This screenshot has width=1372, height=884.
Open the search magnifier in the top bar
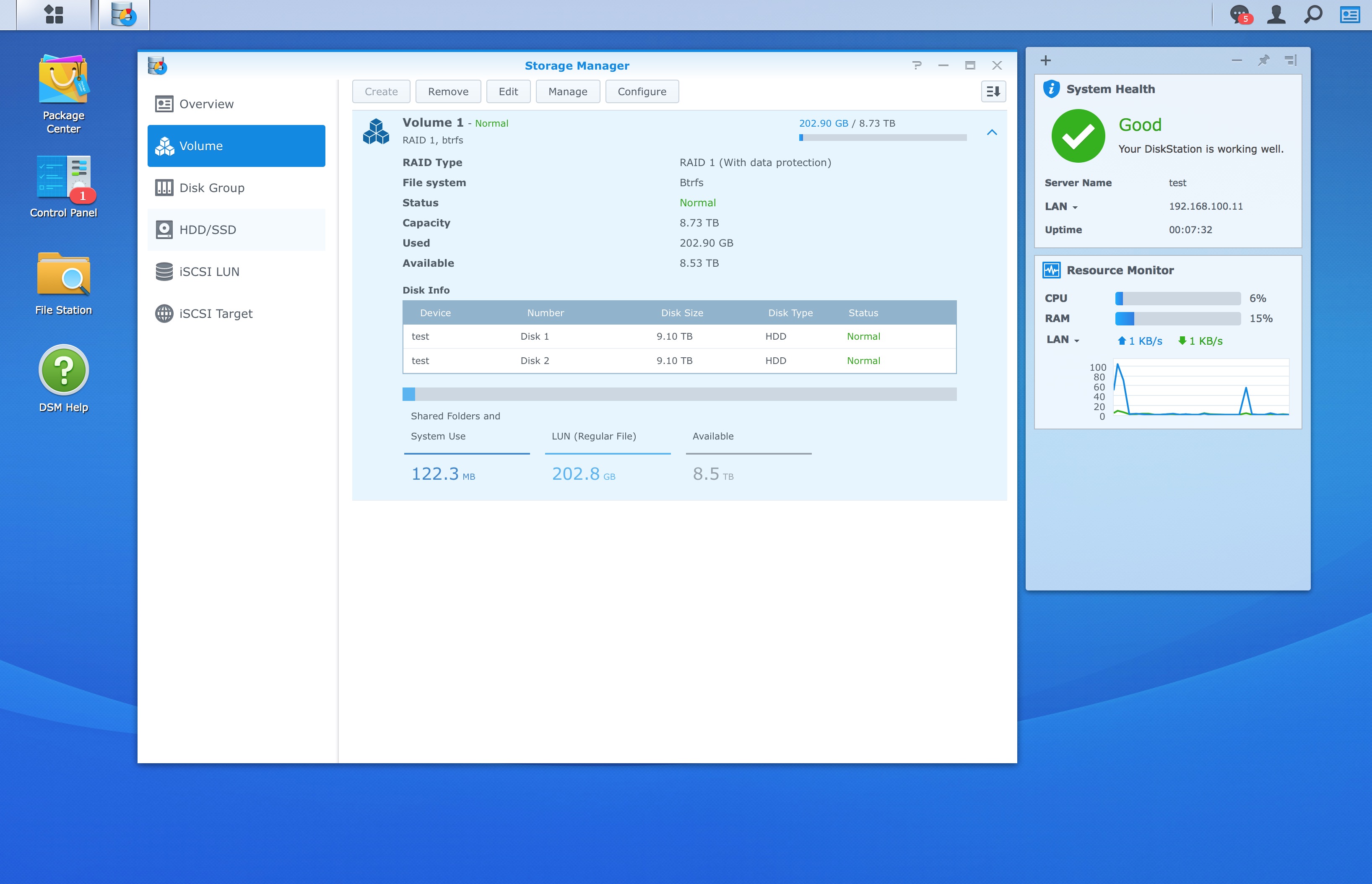[x=1313, y=14]
